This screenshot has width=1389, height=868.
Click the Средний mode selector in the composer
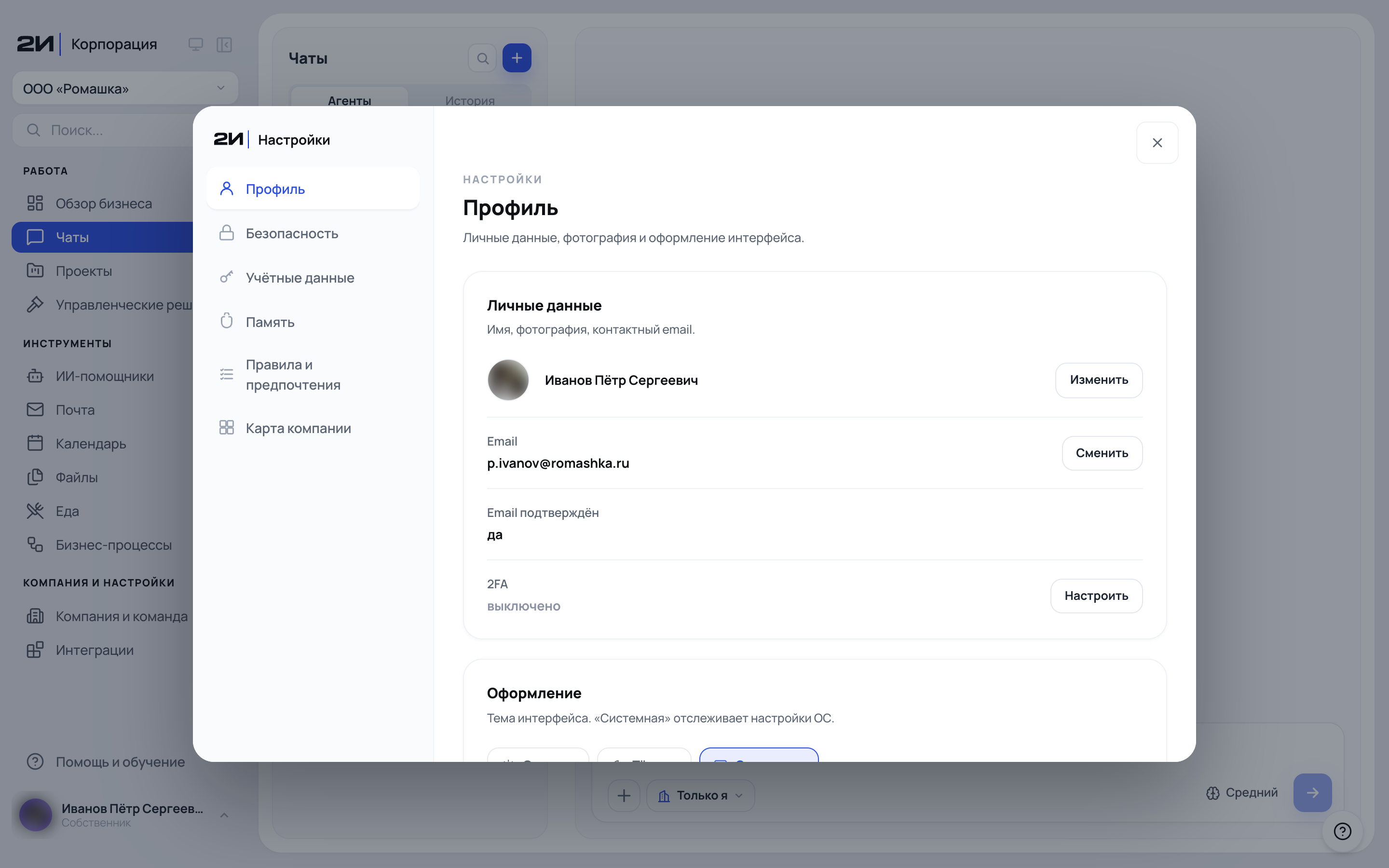(x=1242, y=793)
